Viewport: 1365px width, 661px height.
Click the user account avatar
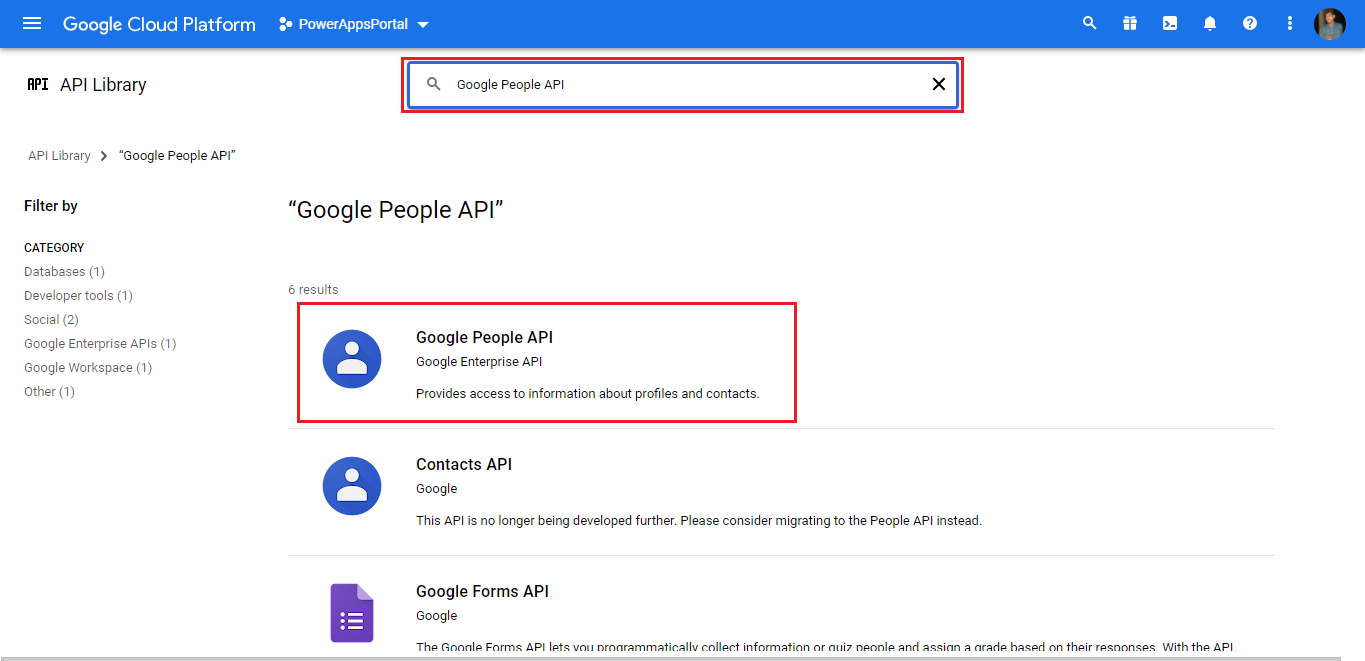pyautogui.click(x=1329, y=23)
